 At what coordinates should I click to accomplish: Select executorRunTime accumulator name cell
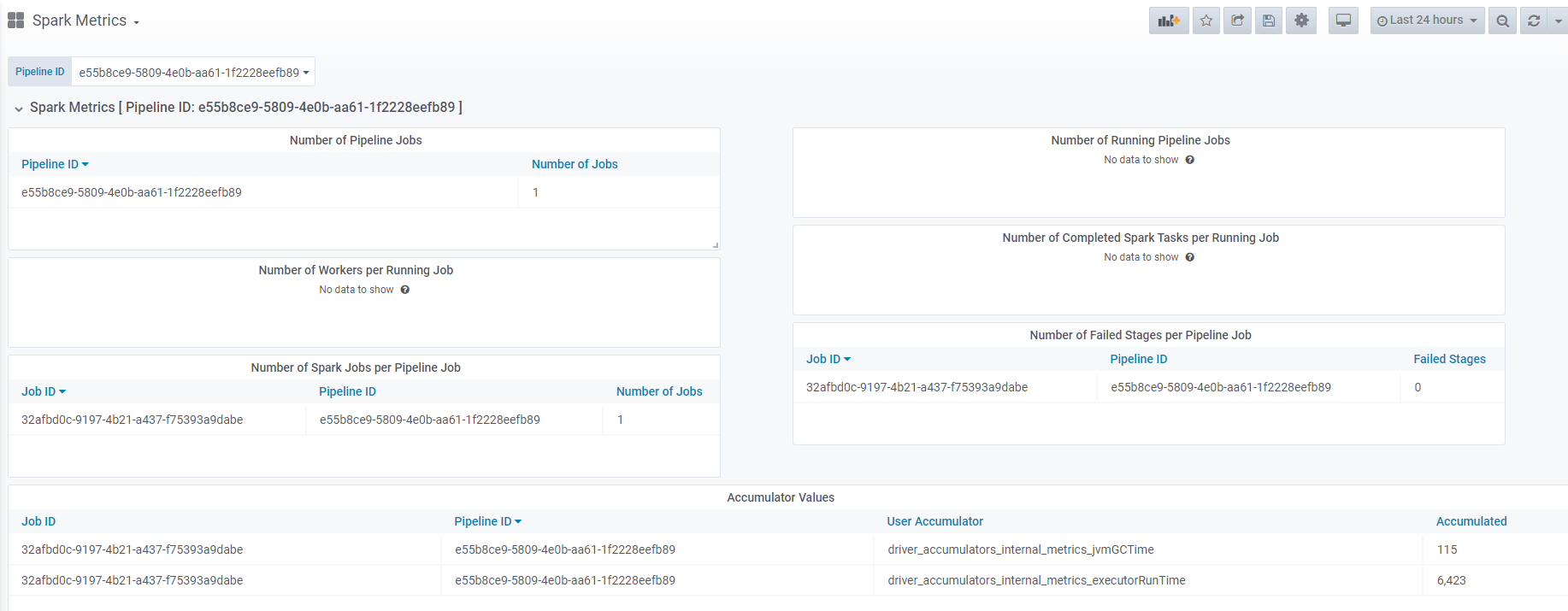click(1036, 580)
